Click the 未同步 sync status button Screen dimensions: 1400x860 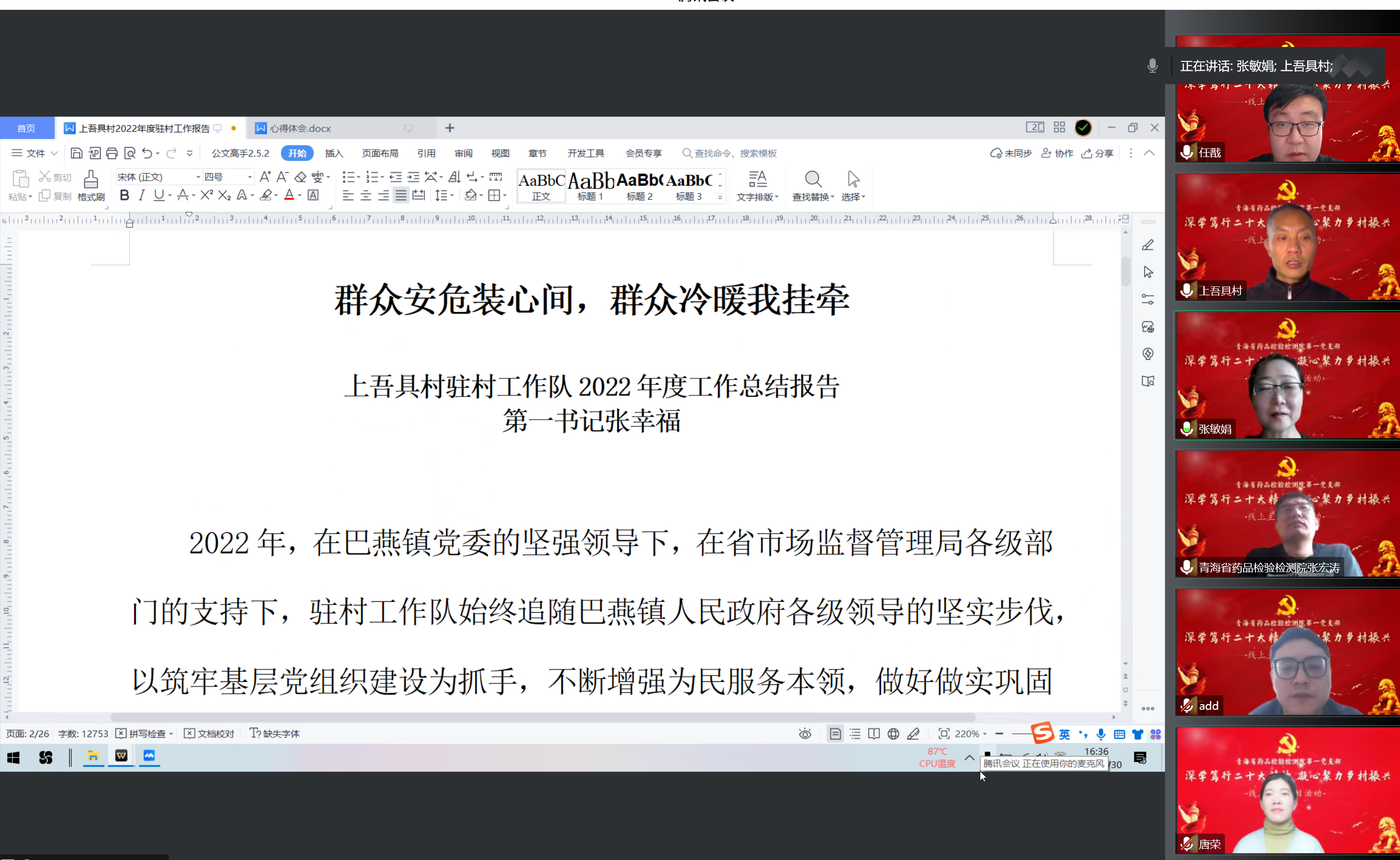pos(1011,153)
